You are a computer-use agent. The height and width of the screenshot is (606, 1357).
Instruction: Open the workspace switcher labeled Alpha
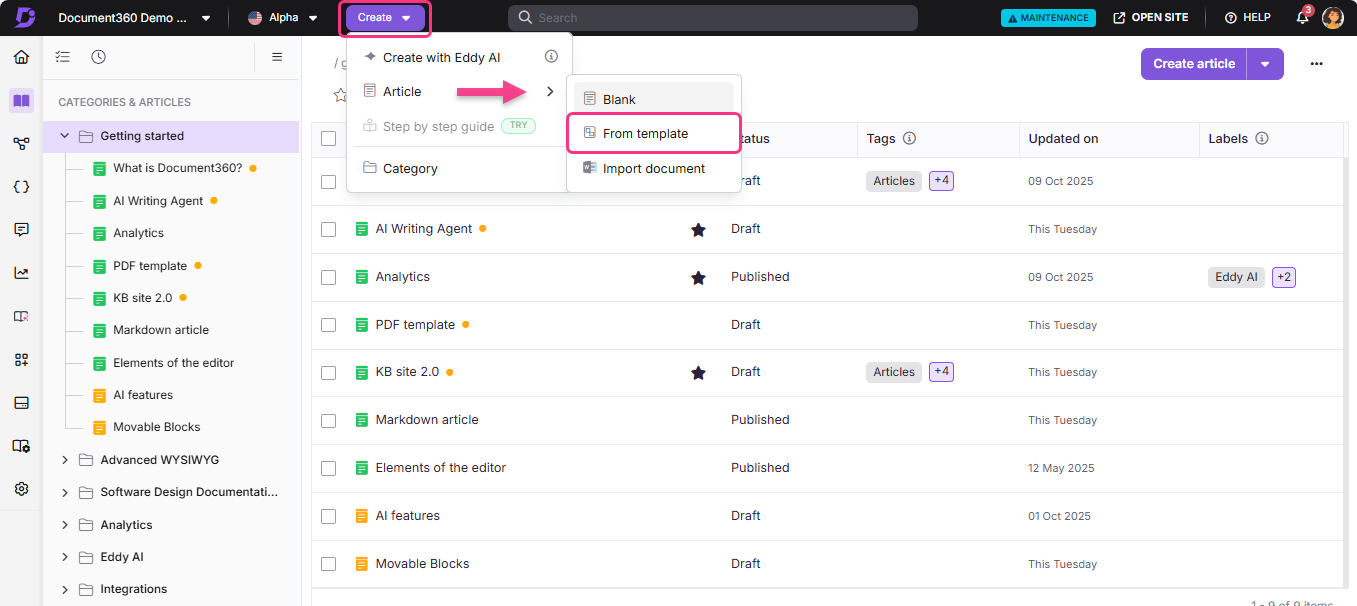pyautogui.click(x=283, y=17)
